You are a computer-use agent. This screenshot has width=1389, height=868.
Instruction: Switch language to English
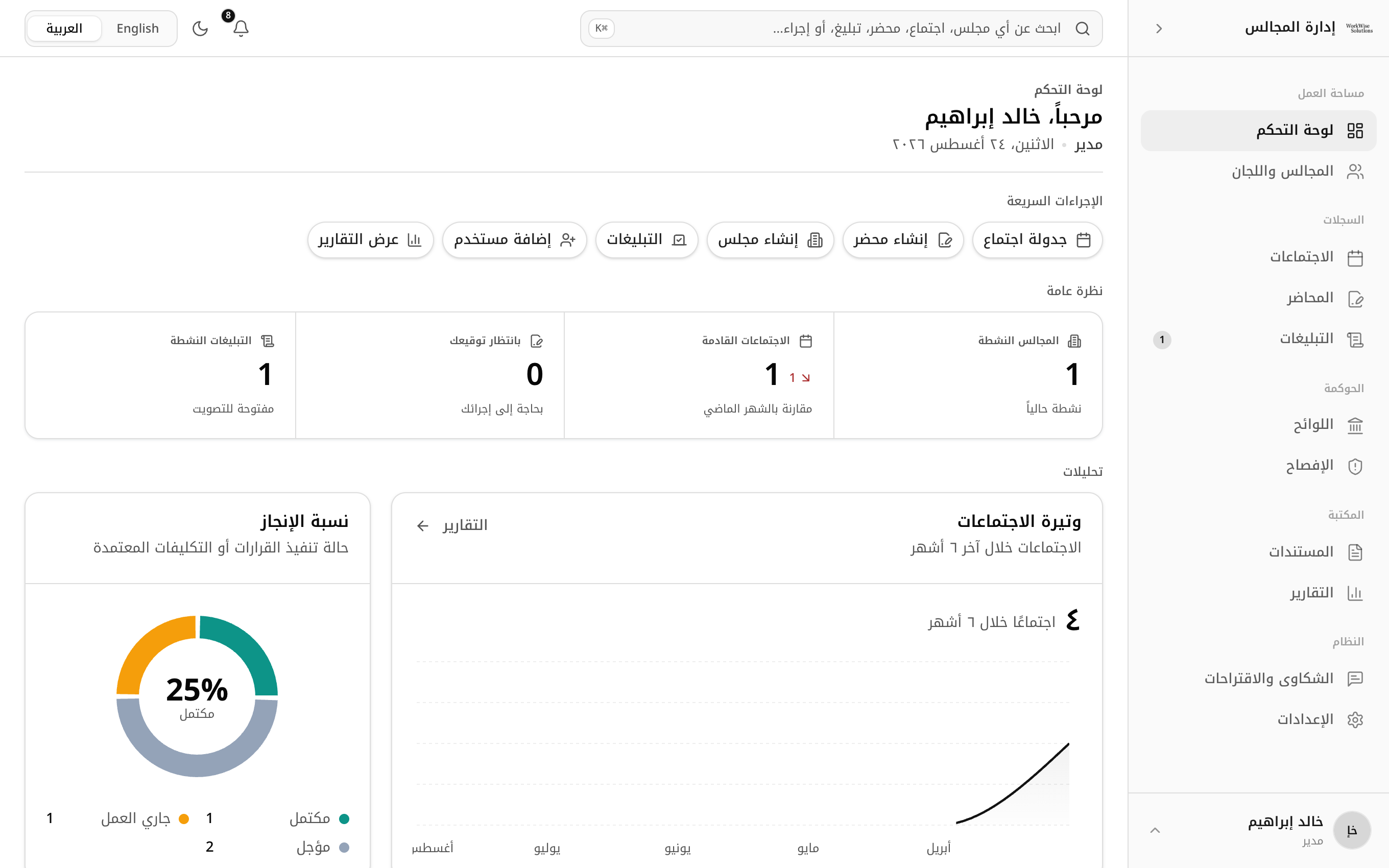[138, 28]
